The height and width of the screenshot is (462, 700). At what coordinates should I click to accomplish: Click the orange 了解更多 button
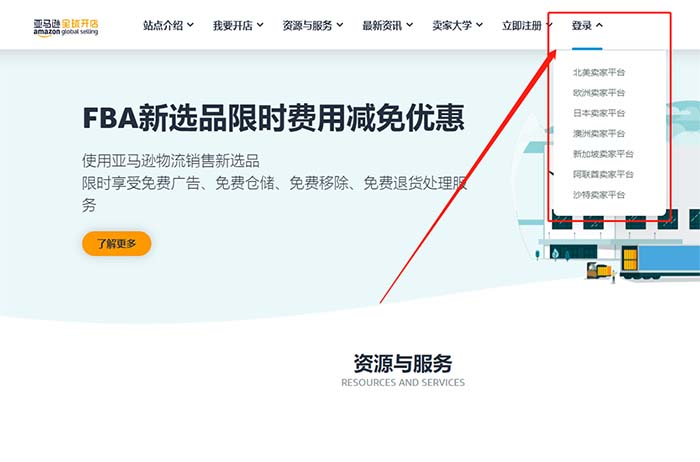pos(116,243)
